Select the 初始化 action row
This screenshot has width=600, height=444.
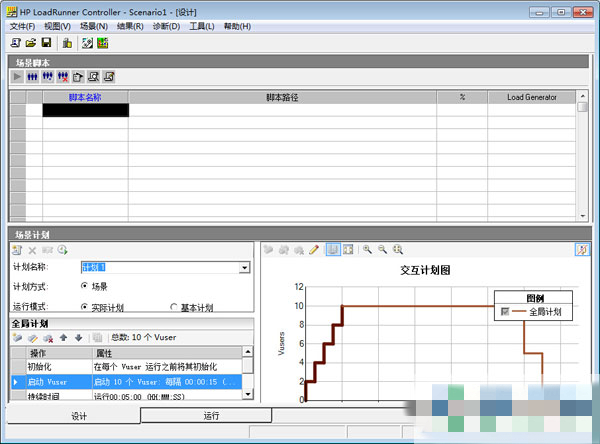point(127,367)
